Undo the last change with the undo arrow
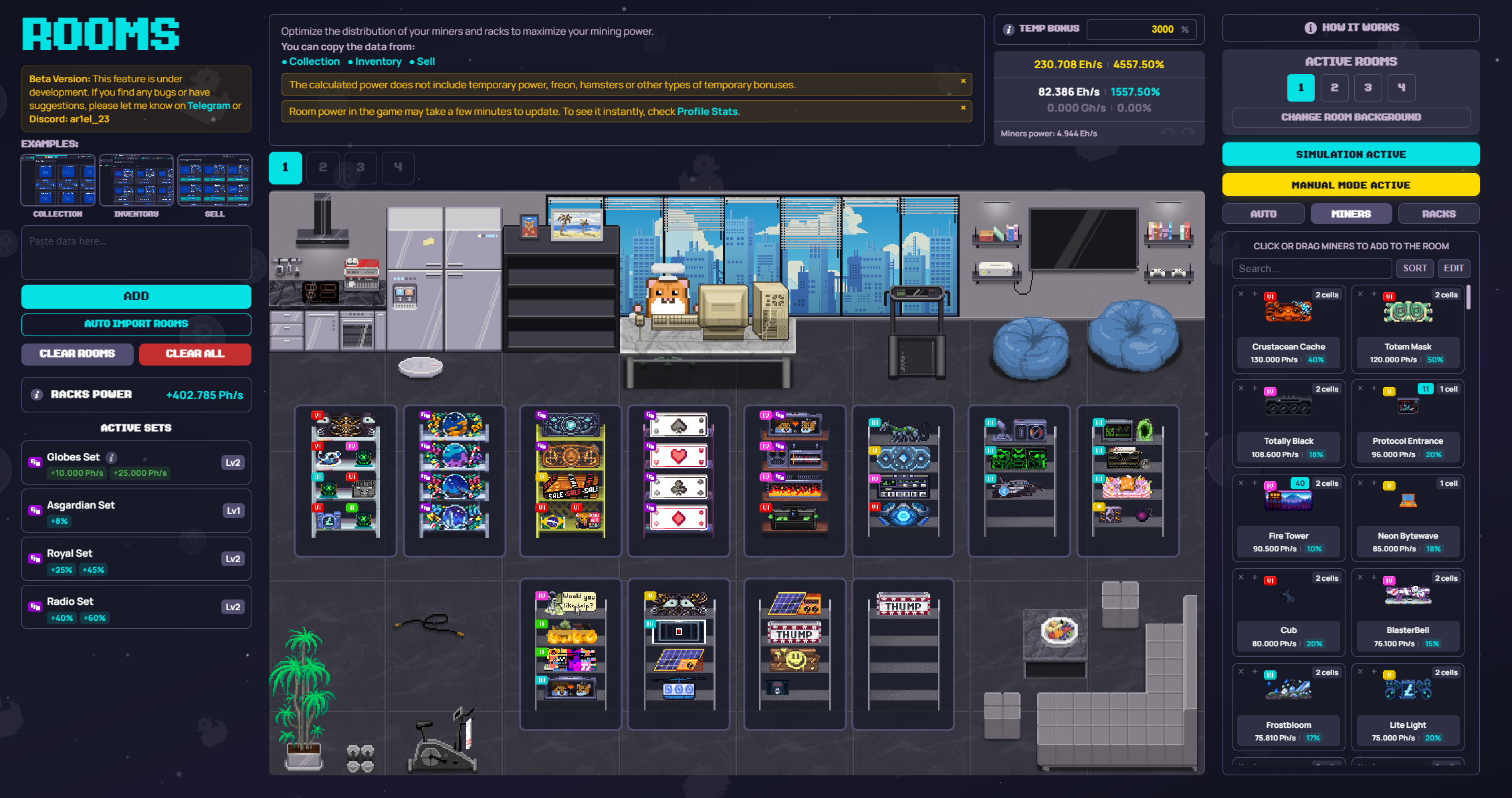Screen dimensions: 1512x798 tap(1168, 132)
